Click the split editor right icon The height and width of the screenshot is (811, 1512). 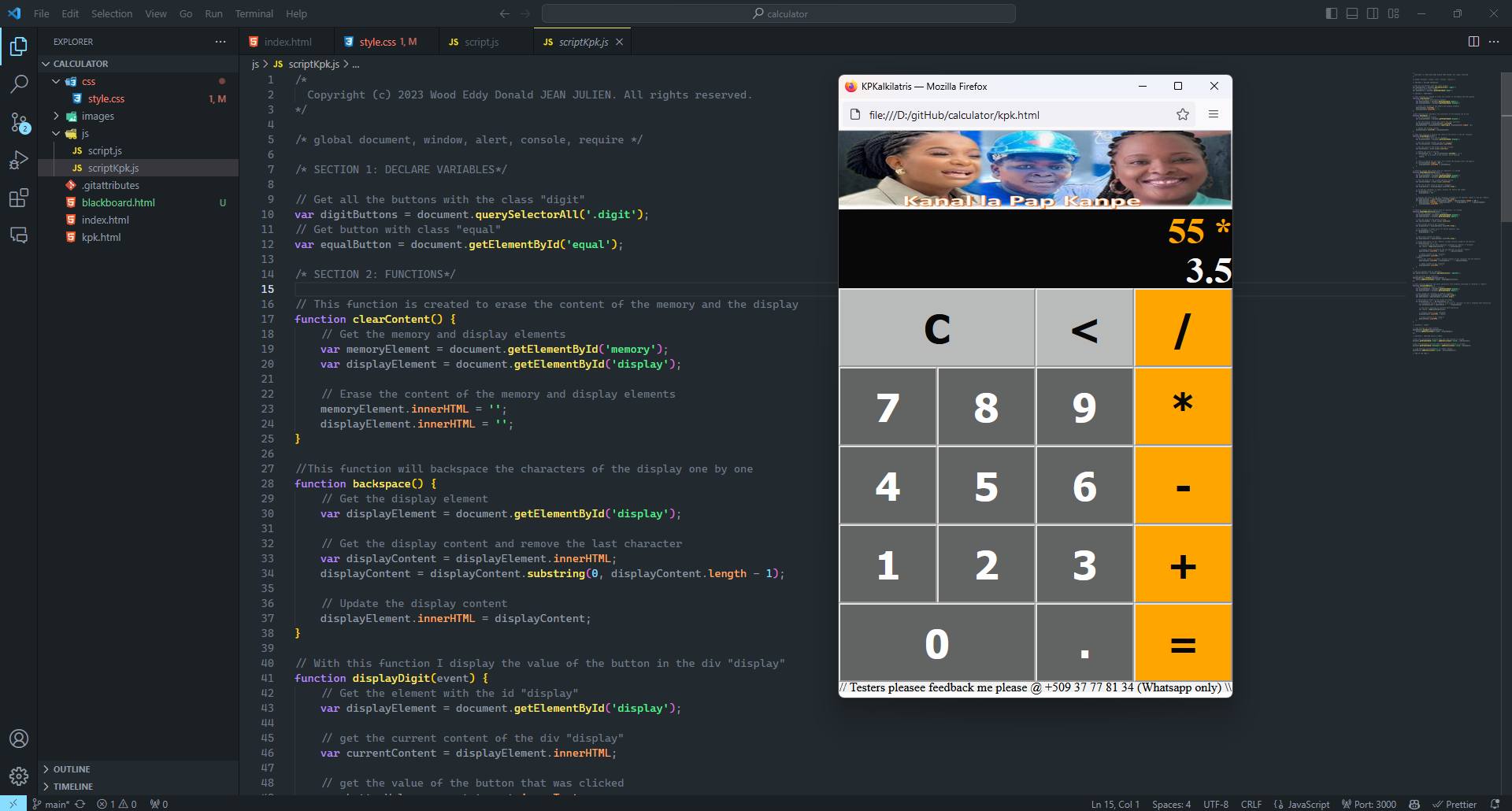coord(1473,42)
